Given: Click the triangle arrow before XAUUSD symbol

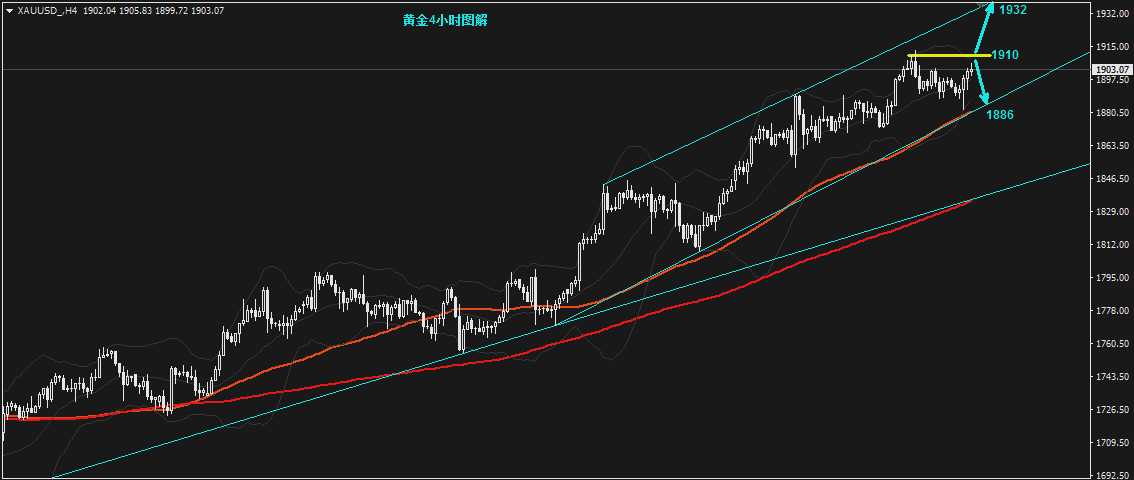Looking at the screenshot, I should coord(9,12).
